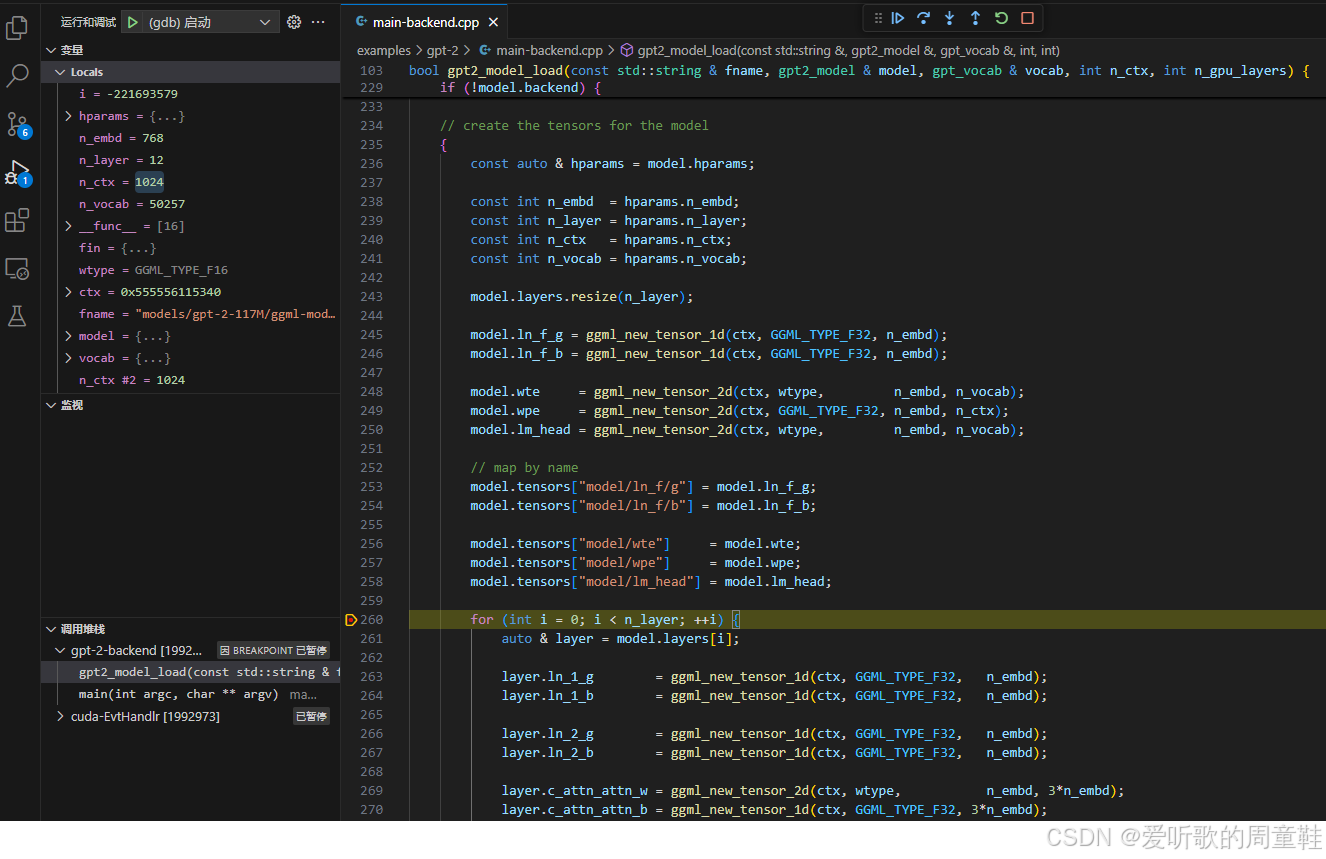The image size is (1326, 859).
Task: Expand the model variable
Action: tap(68, 336)
